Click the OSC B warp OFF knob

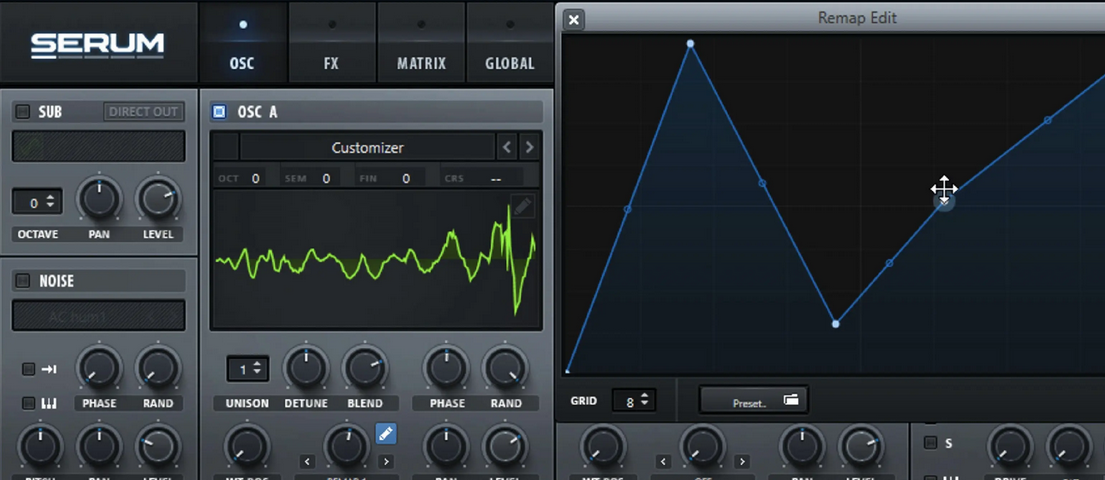pos(702,447)
